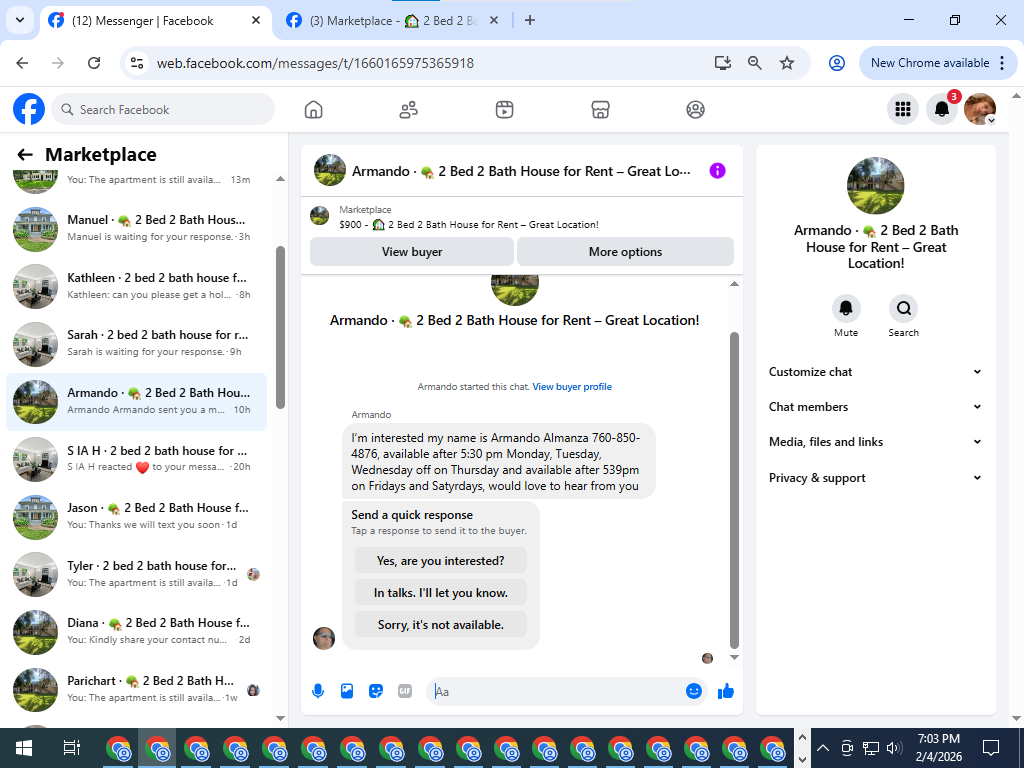Click the View buyer button
1024x768 pixels.
click(x=412, y=252)
